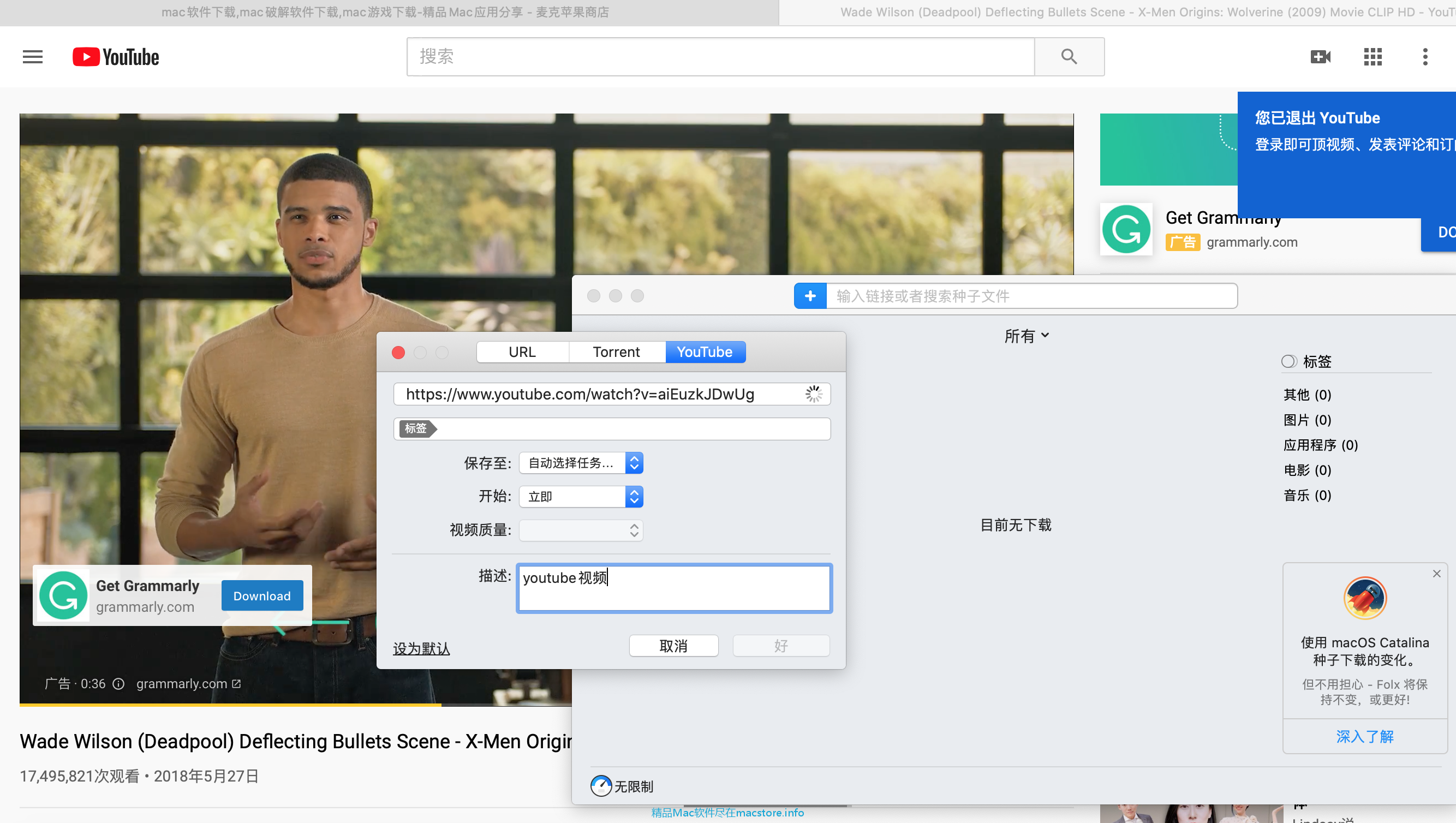Open grammarly.com external link on the video ad
Screen dimensions: 1456x823
[189, 684]
